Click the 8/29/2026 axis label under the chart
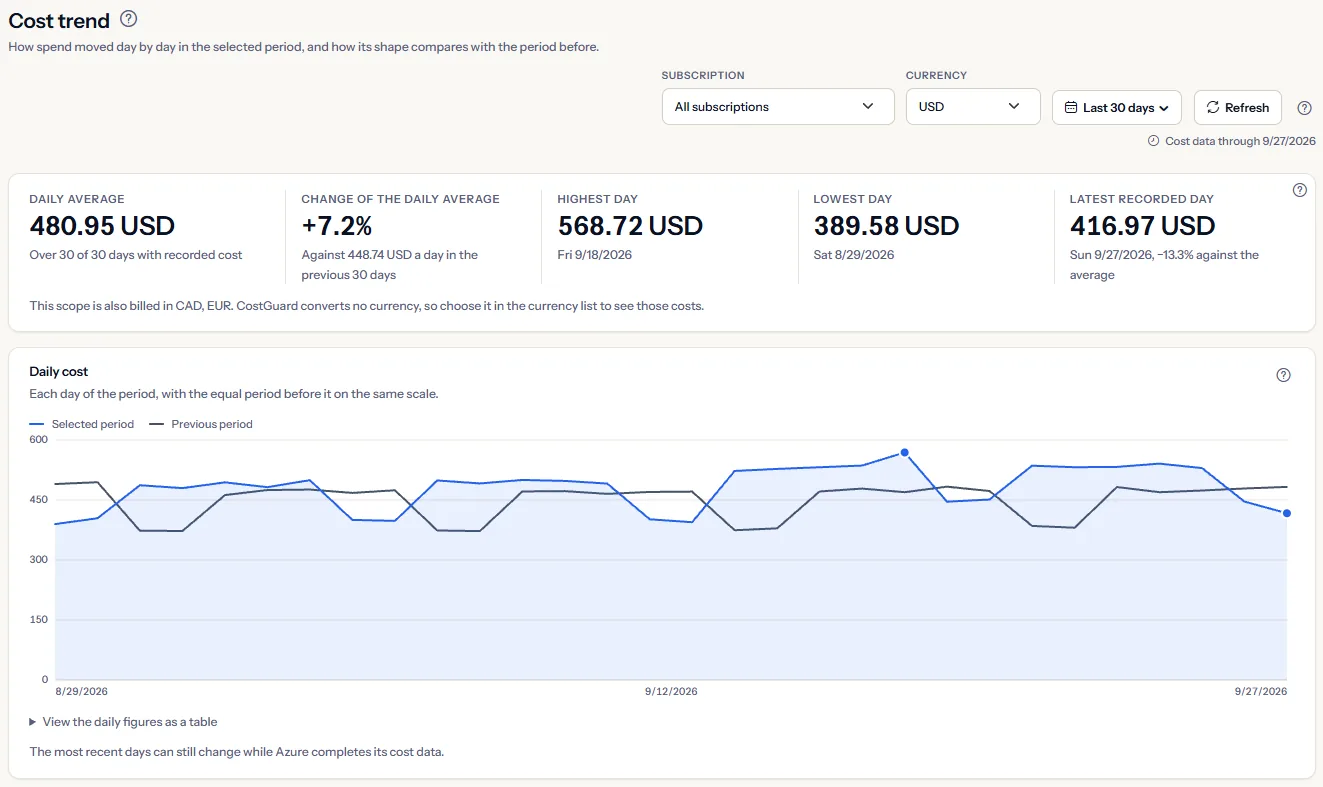Image resolution: width=1323 pixels, height=787 pixels. [82, 692]
